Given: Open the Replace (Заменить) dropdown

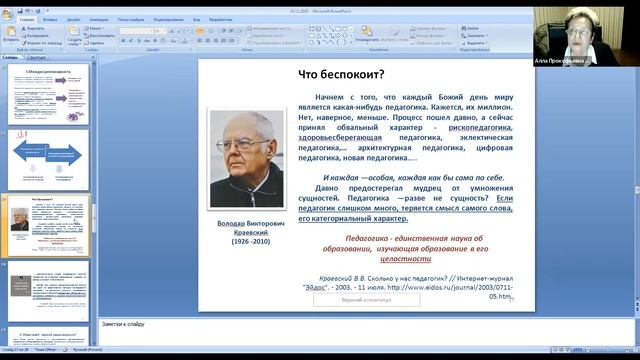Looking at the screenshot, I should pos(475,36).
